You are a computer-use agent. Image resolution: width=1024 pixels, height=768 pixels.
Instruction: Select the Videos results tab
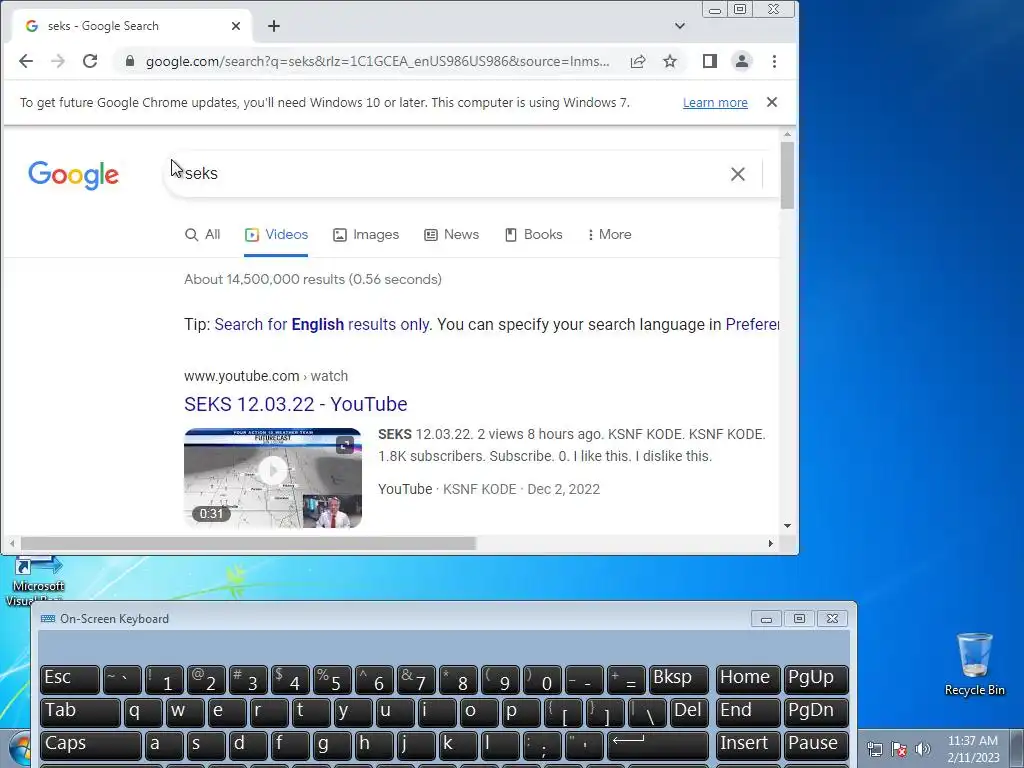pos(276,234)
